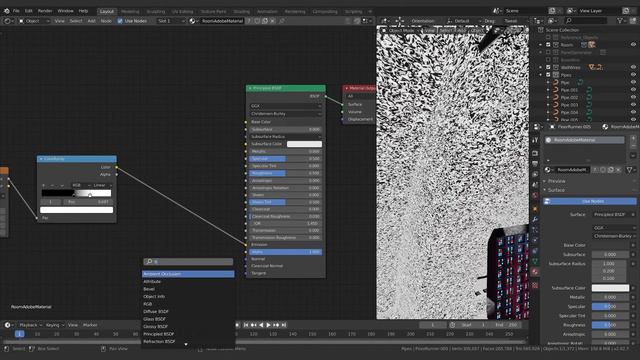Screen dimensions: 640x360
Task: Open the File menu
Action: coord(16,11)
